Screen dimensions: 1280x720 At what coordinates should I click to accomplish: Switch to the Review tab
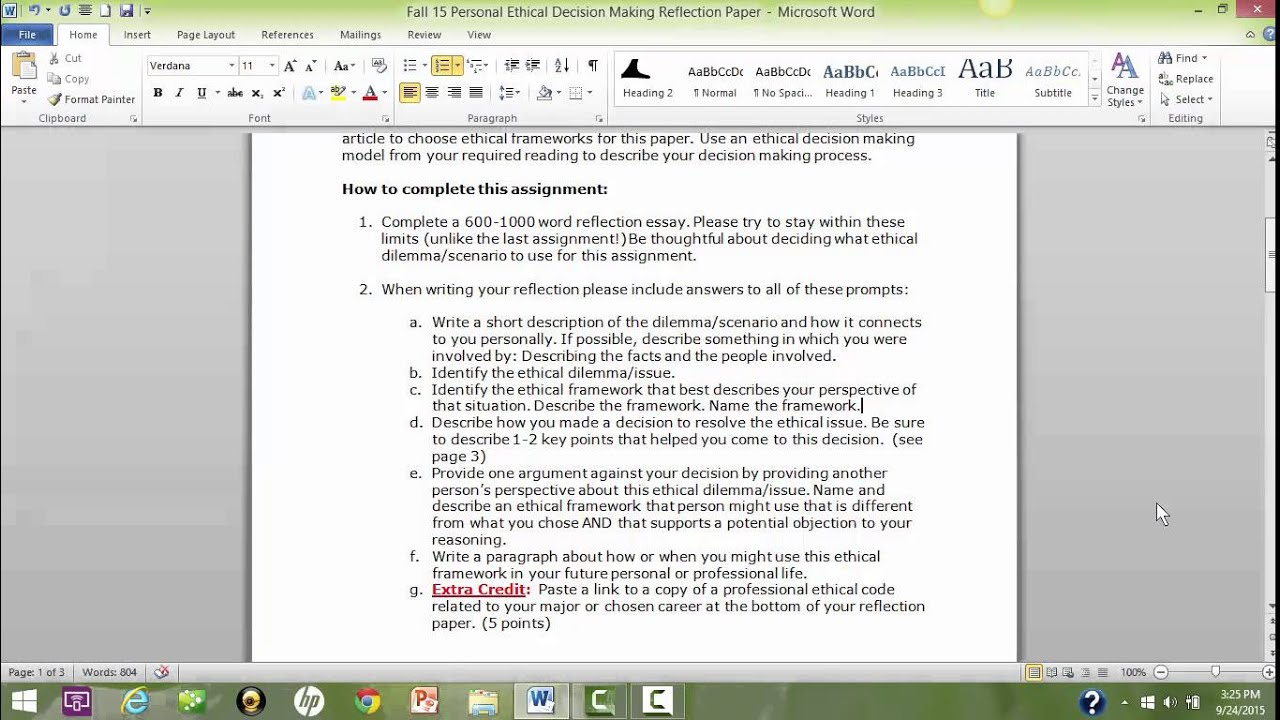[x=424, y=34]
